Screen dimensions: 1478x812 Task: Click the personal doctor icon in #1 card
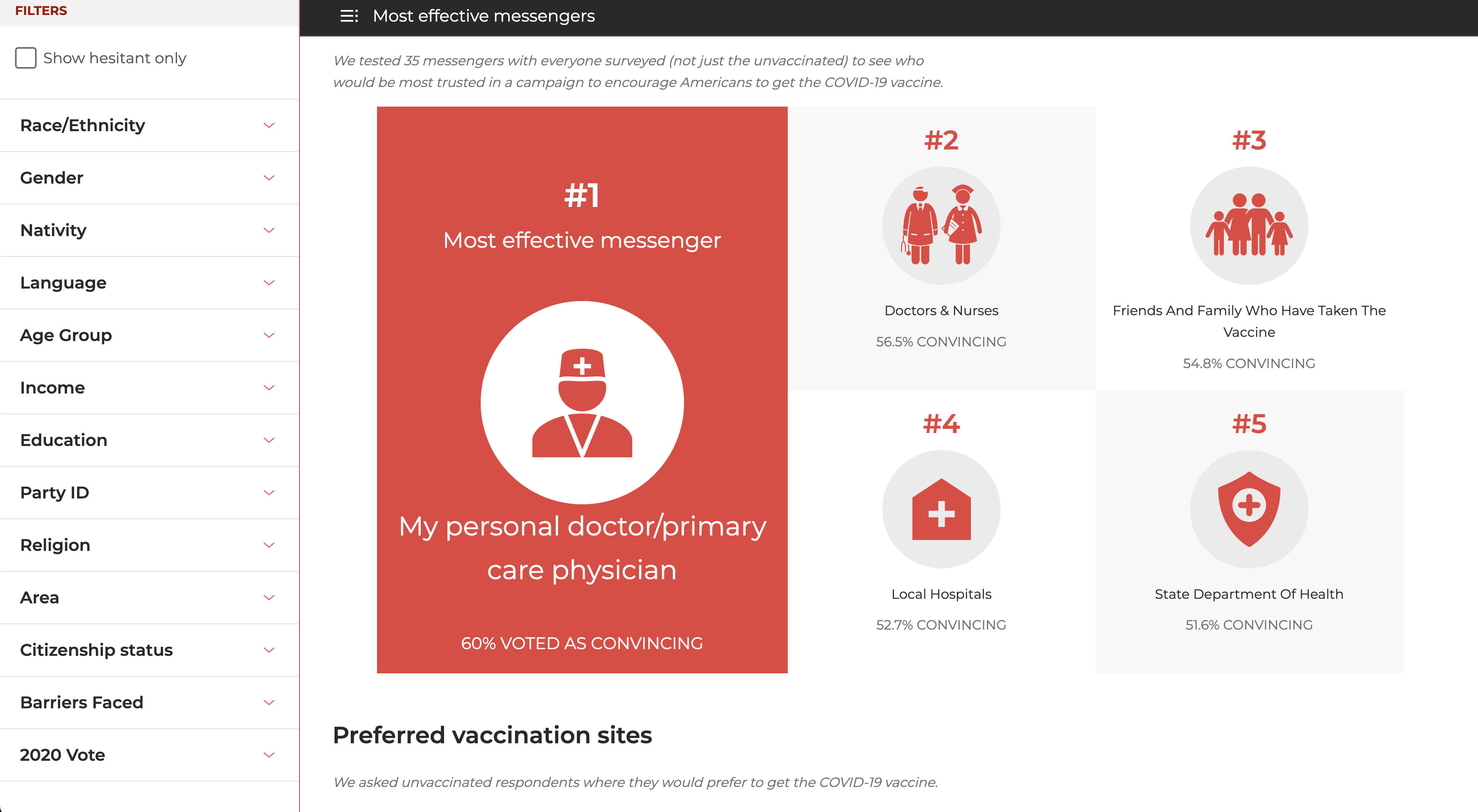[582, 403]
